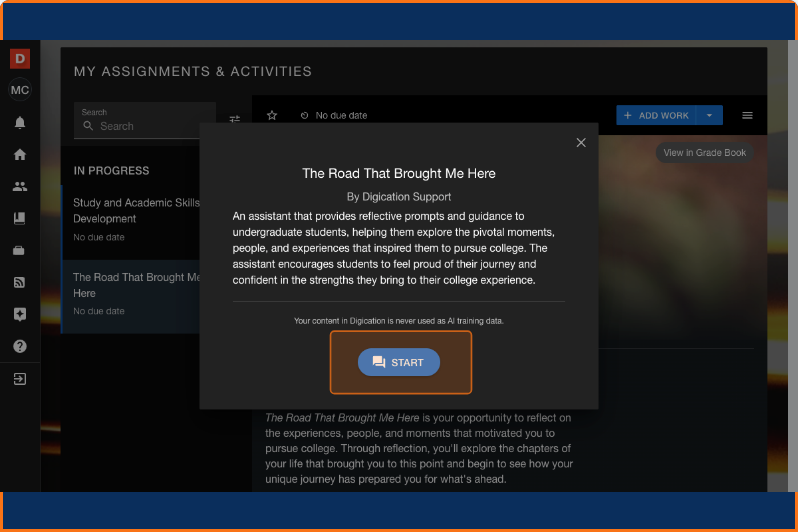Click into the Search field
The image size is (798, 532).
pyautogui.click(x=145, y=120)
